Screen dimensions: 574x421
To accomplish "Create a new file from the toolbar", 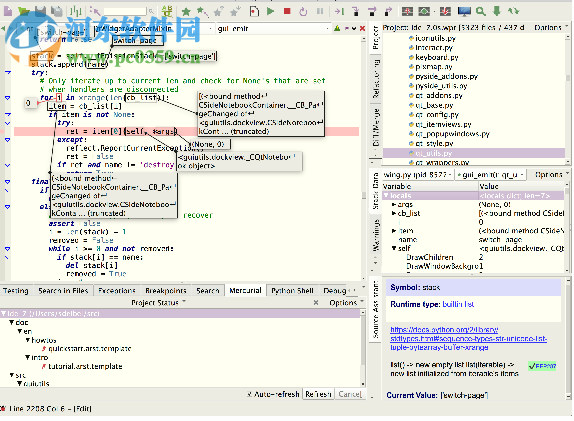I will coord(8,11).
